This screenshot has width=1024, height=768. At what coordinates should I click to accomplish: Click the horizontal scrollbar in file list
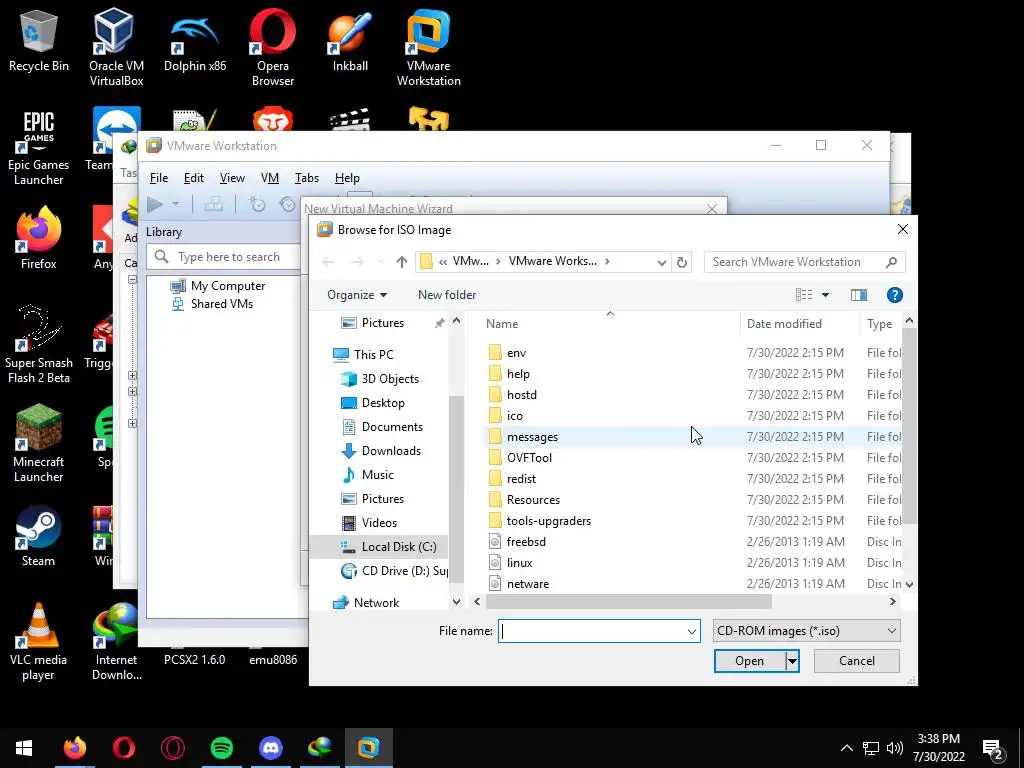tap(629, 601)
